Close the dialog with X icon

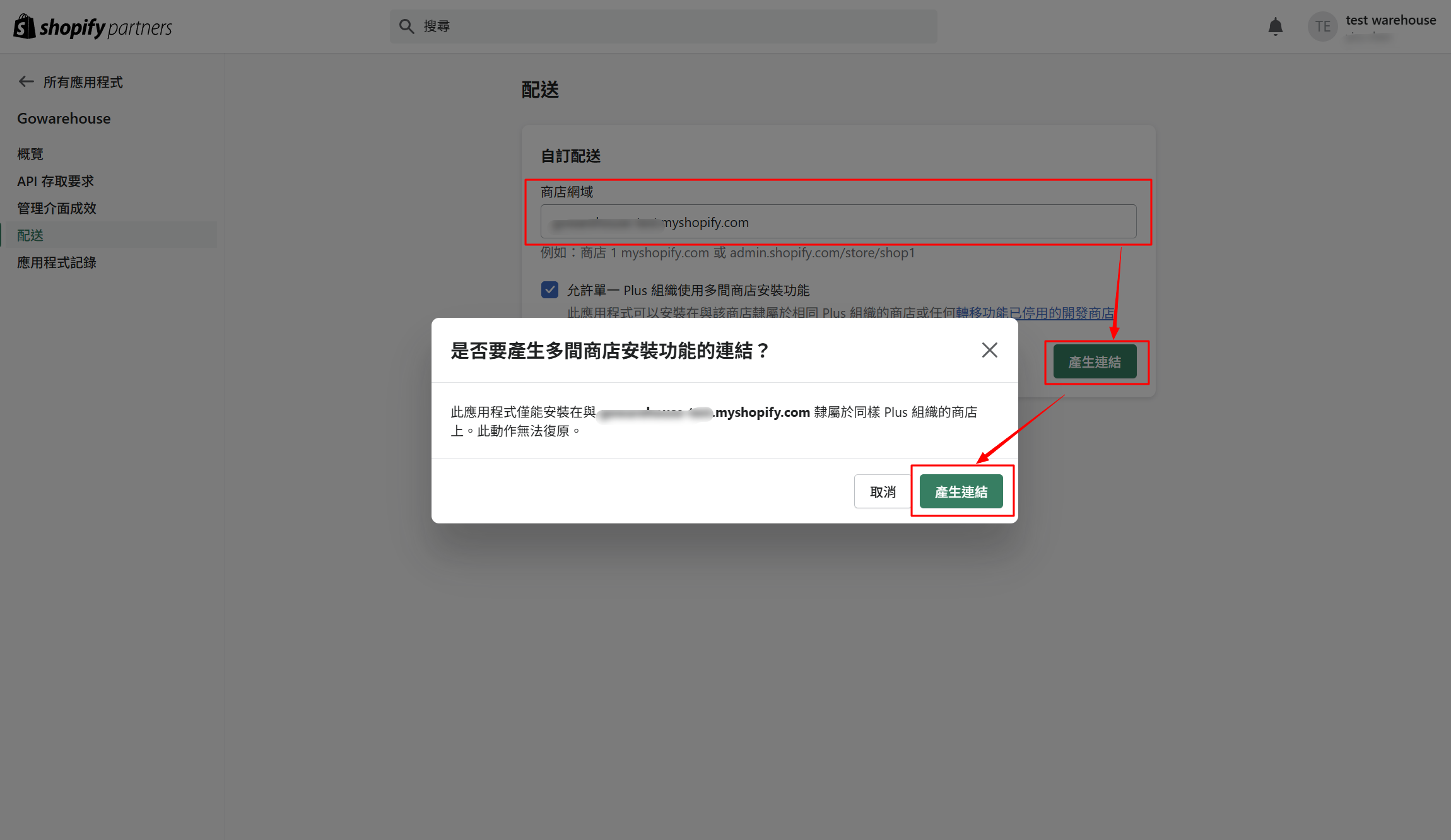click(x=989, y=350)
